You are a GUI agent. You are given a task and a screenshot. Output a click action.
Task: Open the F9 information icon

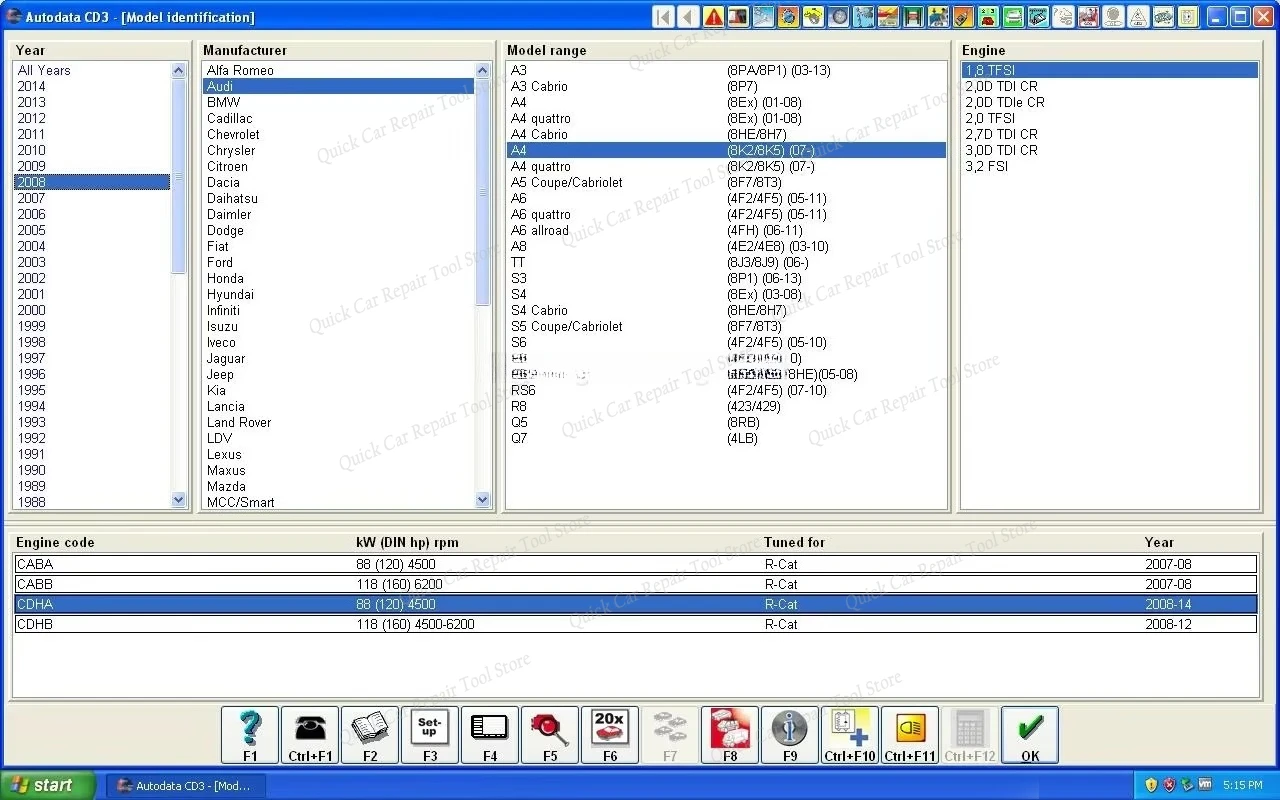[x=790, y=733]
